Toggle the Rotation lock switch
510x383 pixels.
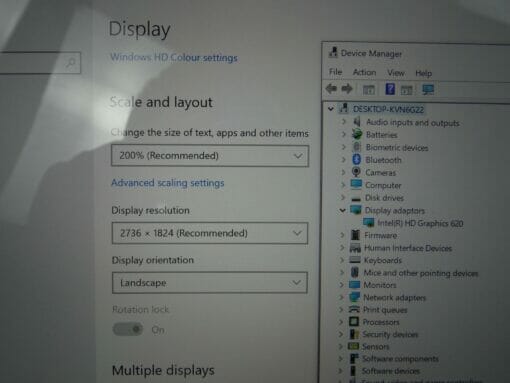coord(128,329)
